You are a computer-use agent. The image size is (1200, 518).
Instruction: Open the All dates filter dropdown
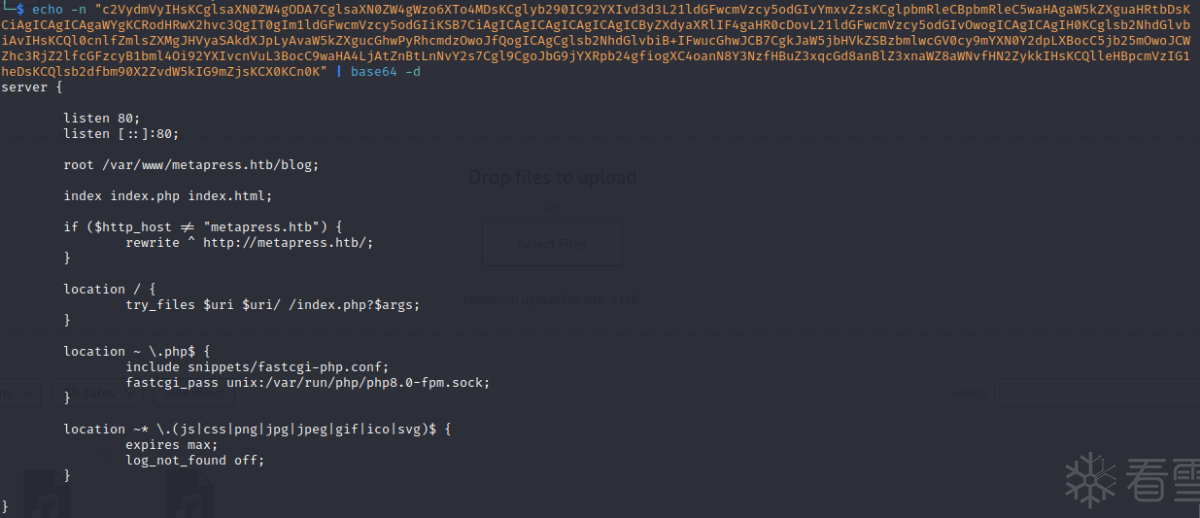[97, 394]
